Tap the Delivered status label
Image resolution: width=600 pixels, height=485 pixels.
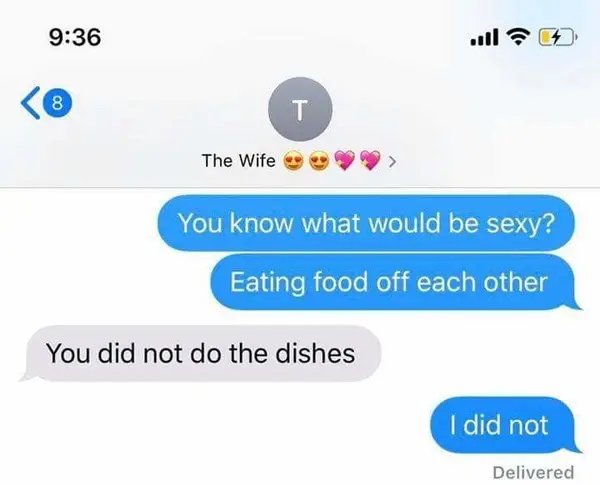coord(533,472)
